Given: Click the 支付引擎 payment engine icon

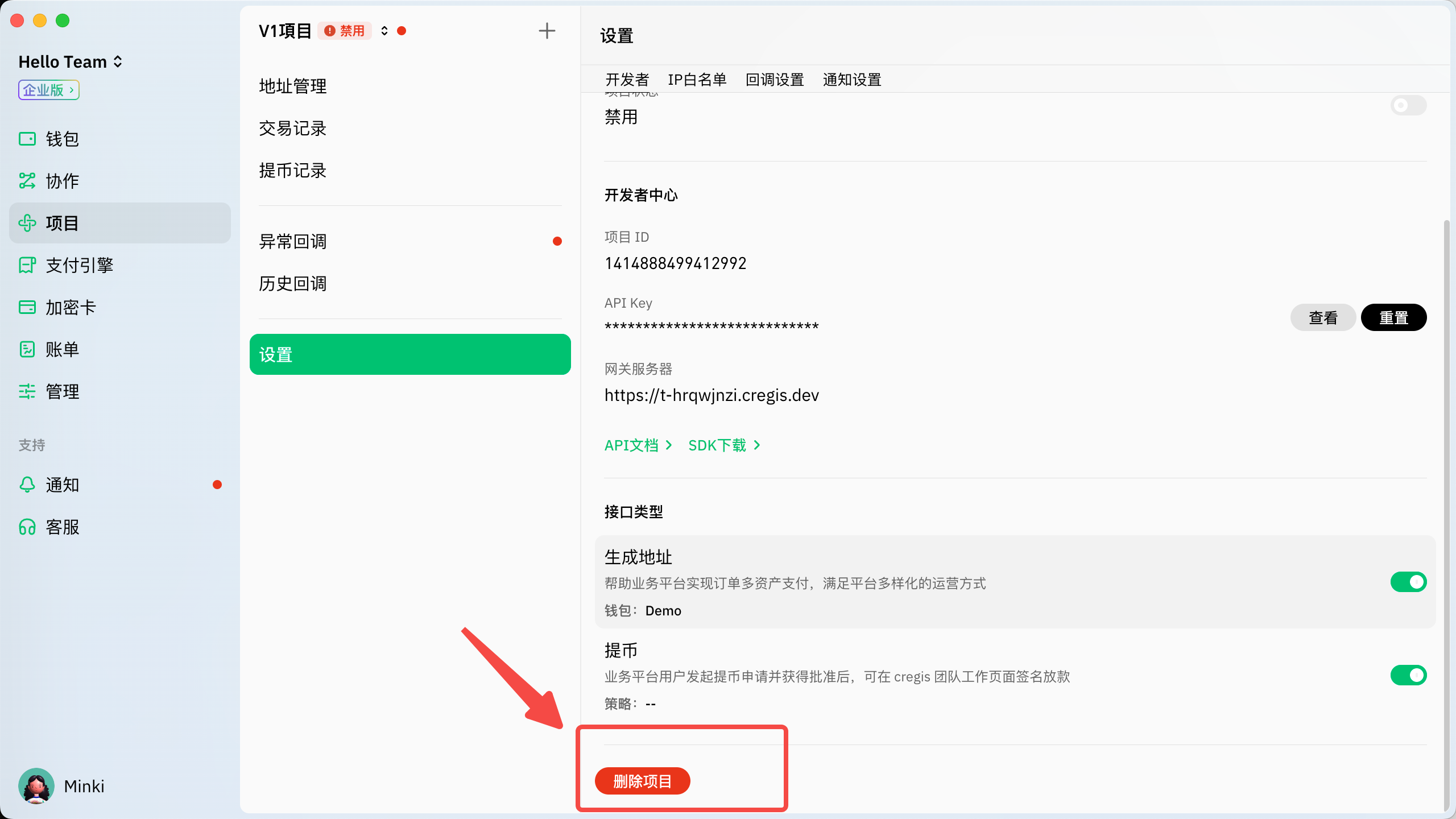Looking at the screenshot, I should click(27, 265).
